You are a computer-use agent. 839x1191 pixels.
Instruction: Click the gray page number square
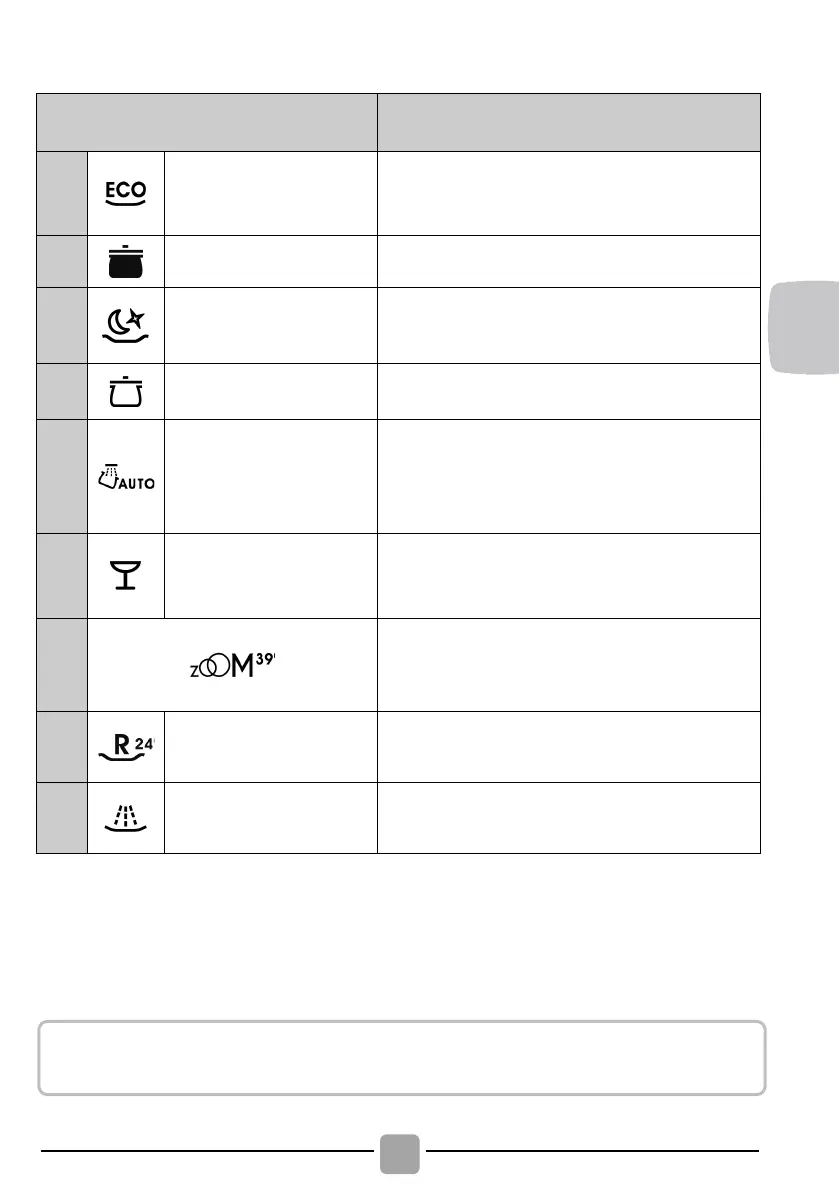click(401, 1153)
